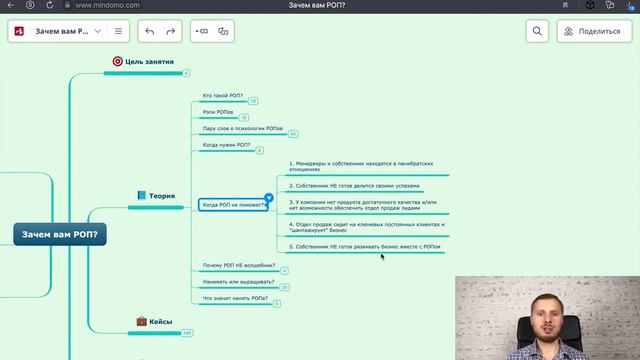The width and height of the screenshot is (640, 360).
Task: Click the presenter webcam video overlay
Action: (x=547, y=318)
